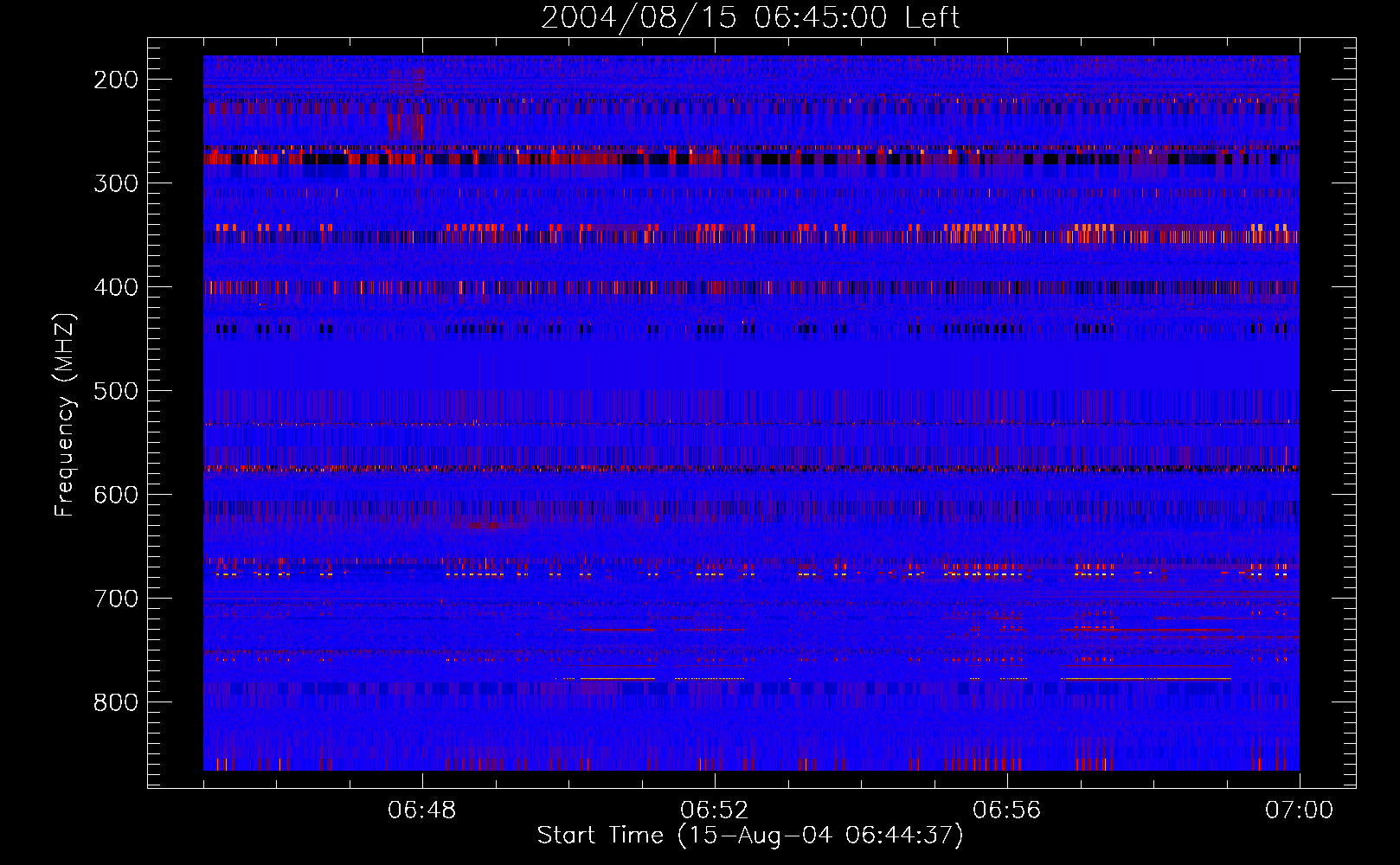Click the 300 frequency tick label
This screenshot has width=1400, height=865.
[116, 183]
